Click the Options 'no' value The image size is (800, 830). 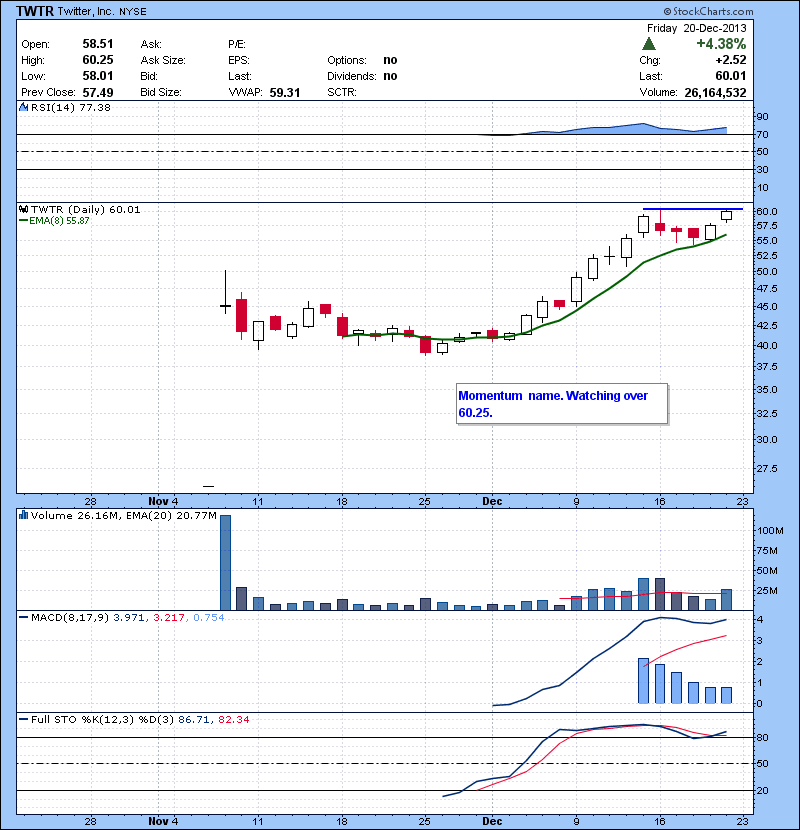pyautogui.click(x=390, y=60)
